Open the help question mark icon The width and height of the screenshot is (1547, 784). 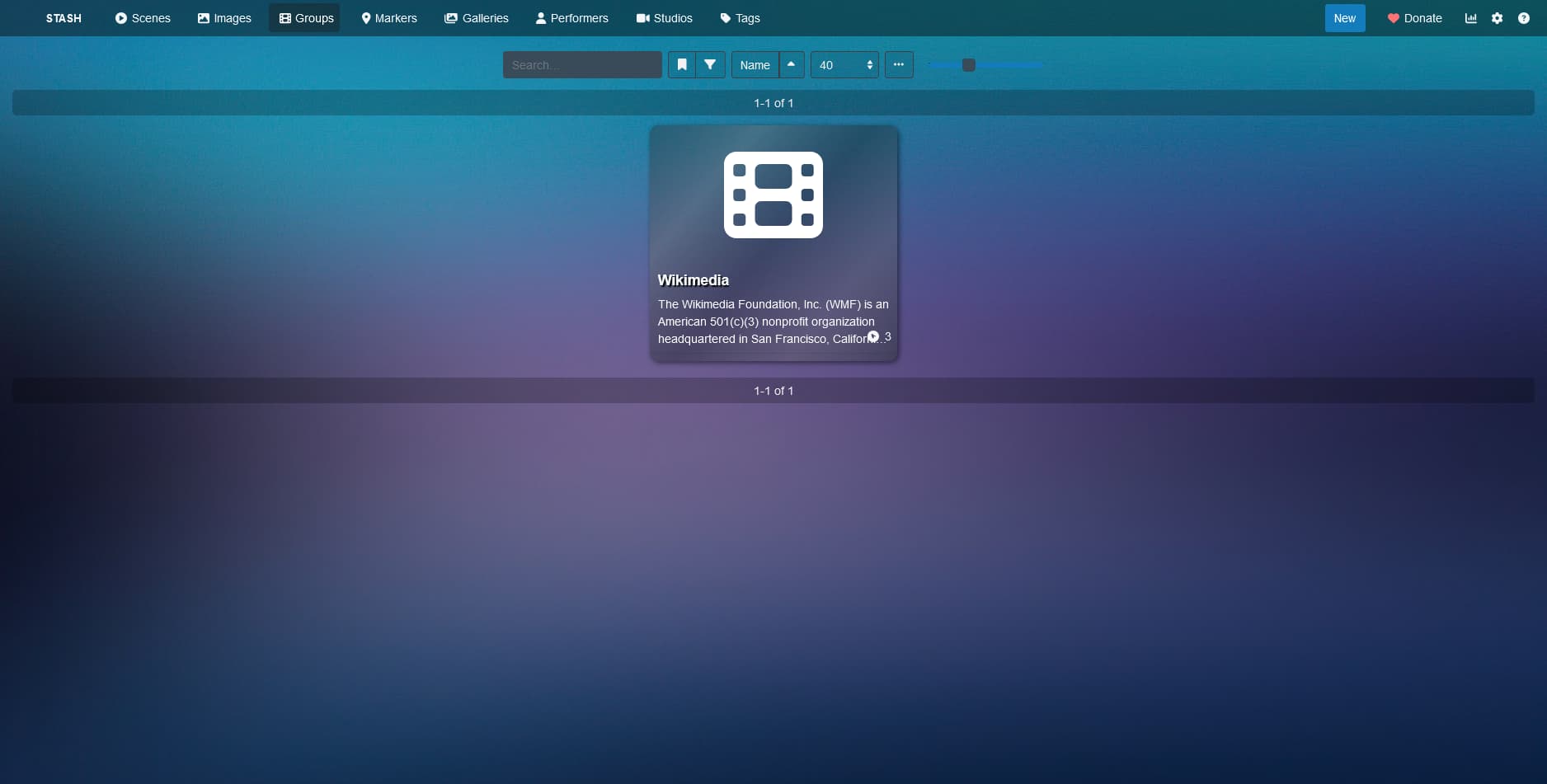point(1524,18)
